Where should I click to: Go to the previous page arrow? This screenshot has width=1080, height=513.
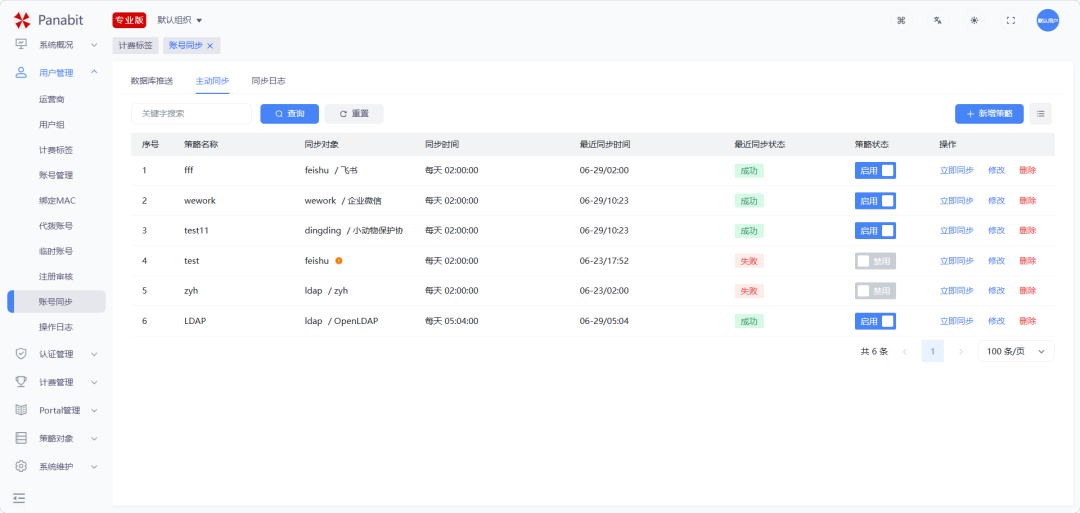pyautogui.click(x=904, y=351)
